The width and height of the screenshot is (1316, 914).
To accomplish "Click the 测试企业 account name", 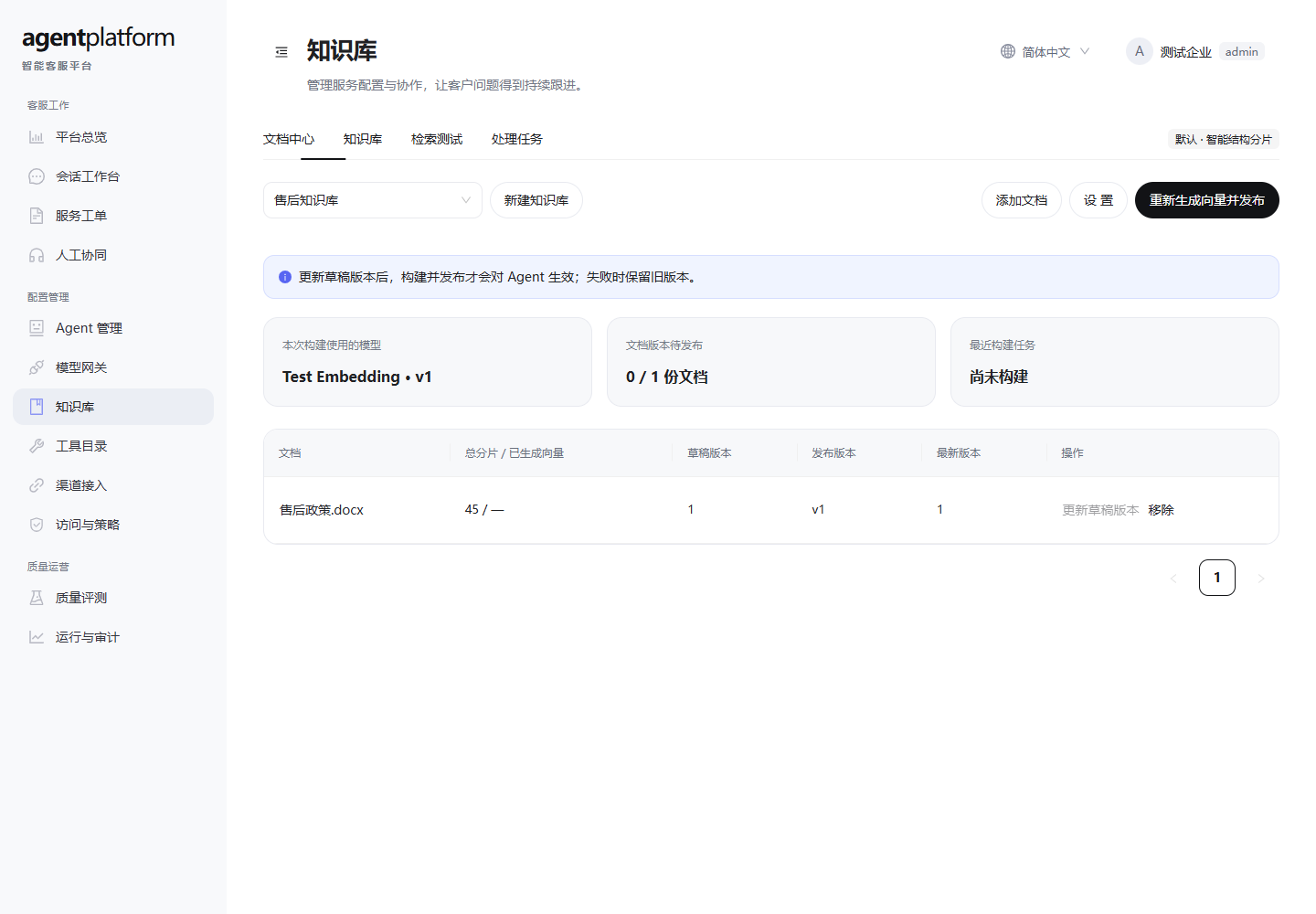I will tap(1186, 52).
